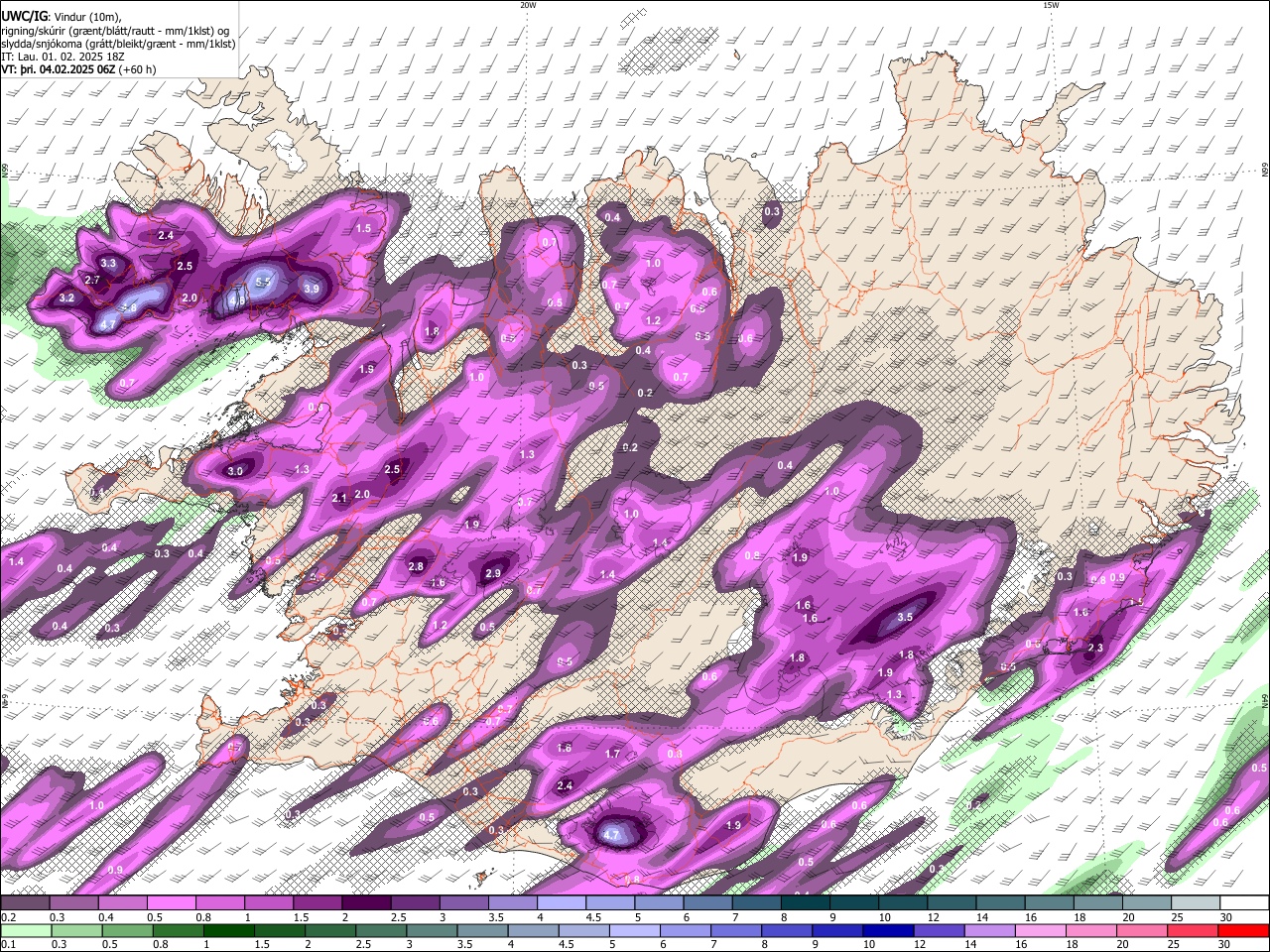Click the dark teal 8–9 swatch in upper legend
1270x952 pixels.
click(806, 903)
